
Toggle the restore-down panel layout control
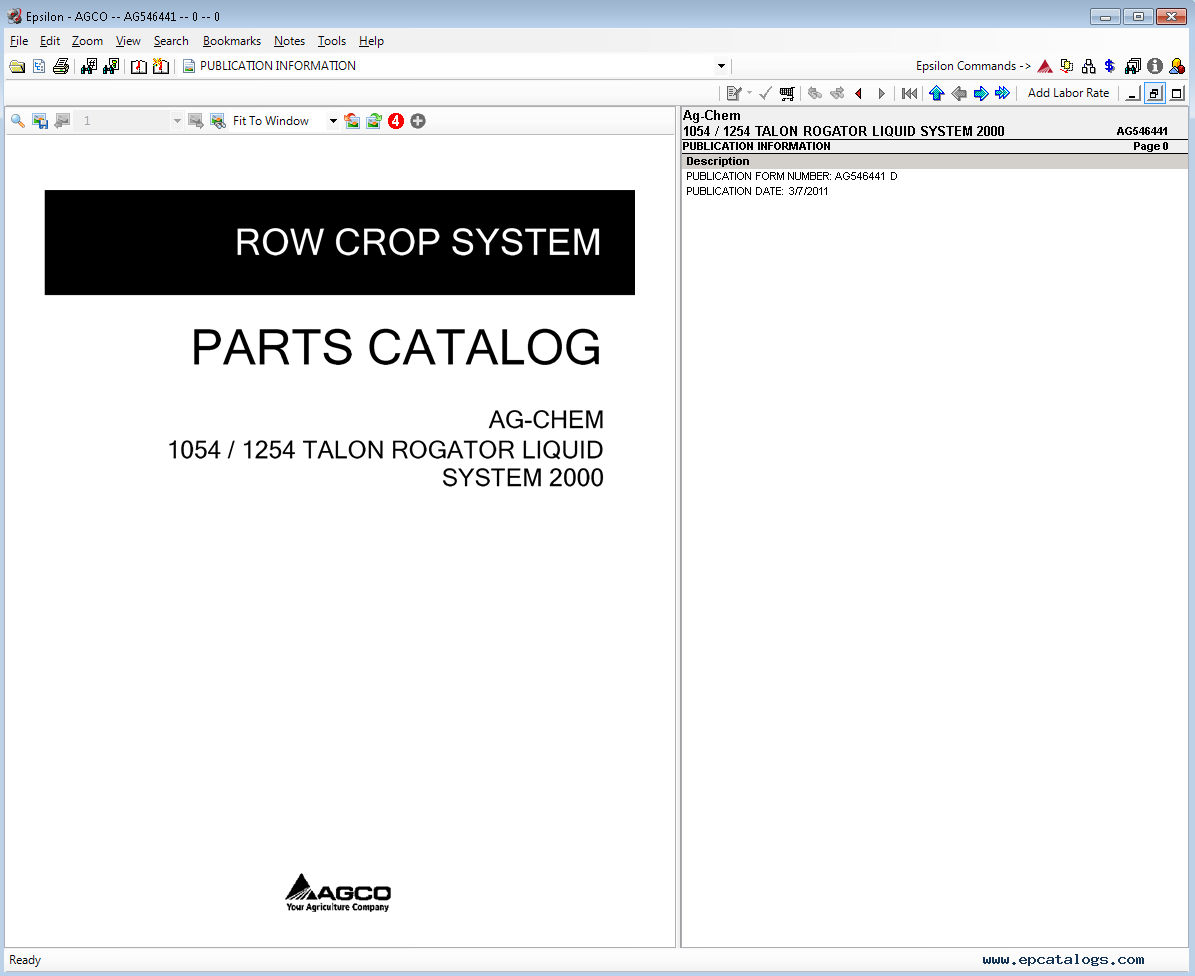click(1154, 92)
